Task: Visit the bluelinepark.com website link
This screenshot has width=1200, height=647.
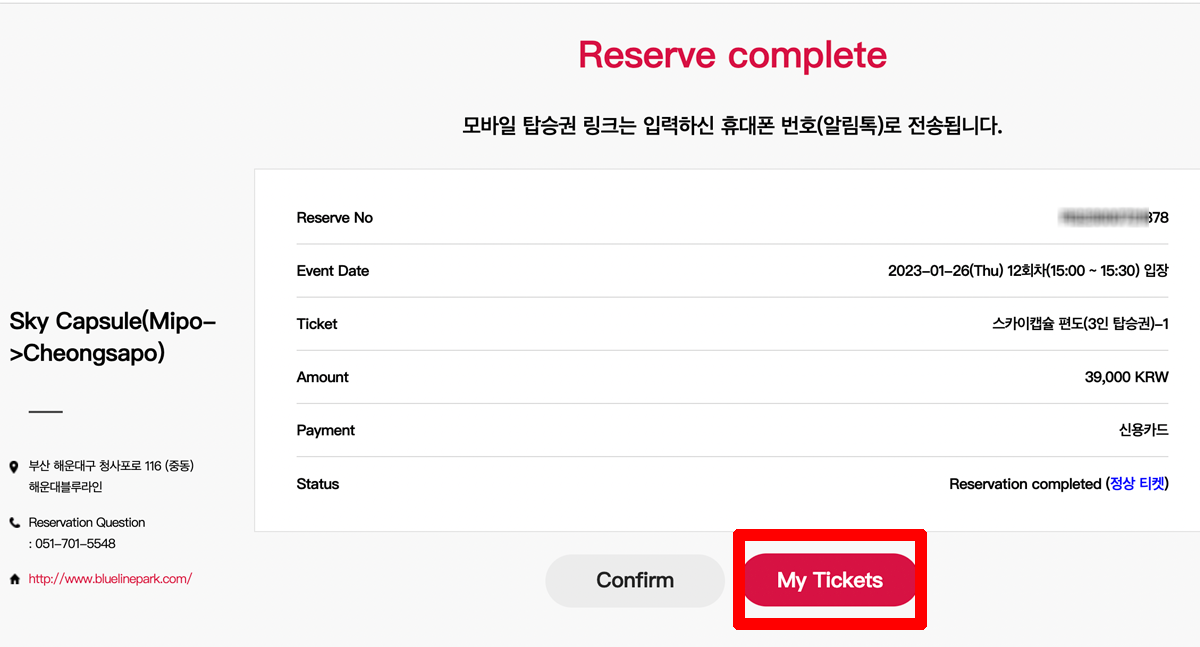Action: 110,578
